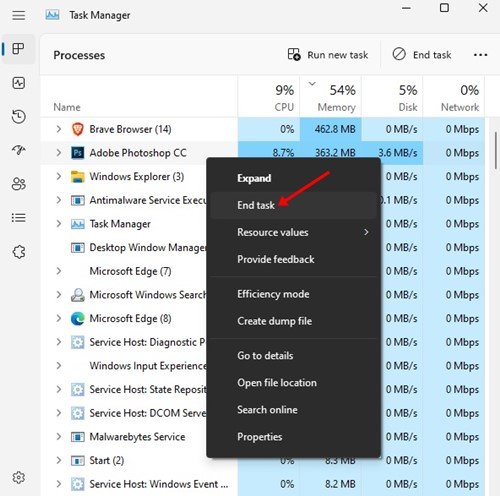Click the Service Host: State Repository icon
Viewport: 500px width, 496px height.
pyautogui.click(x=78, y=390)
